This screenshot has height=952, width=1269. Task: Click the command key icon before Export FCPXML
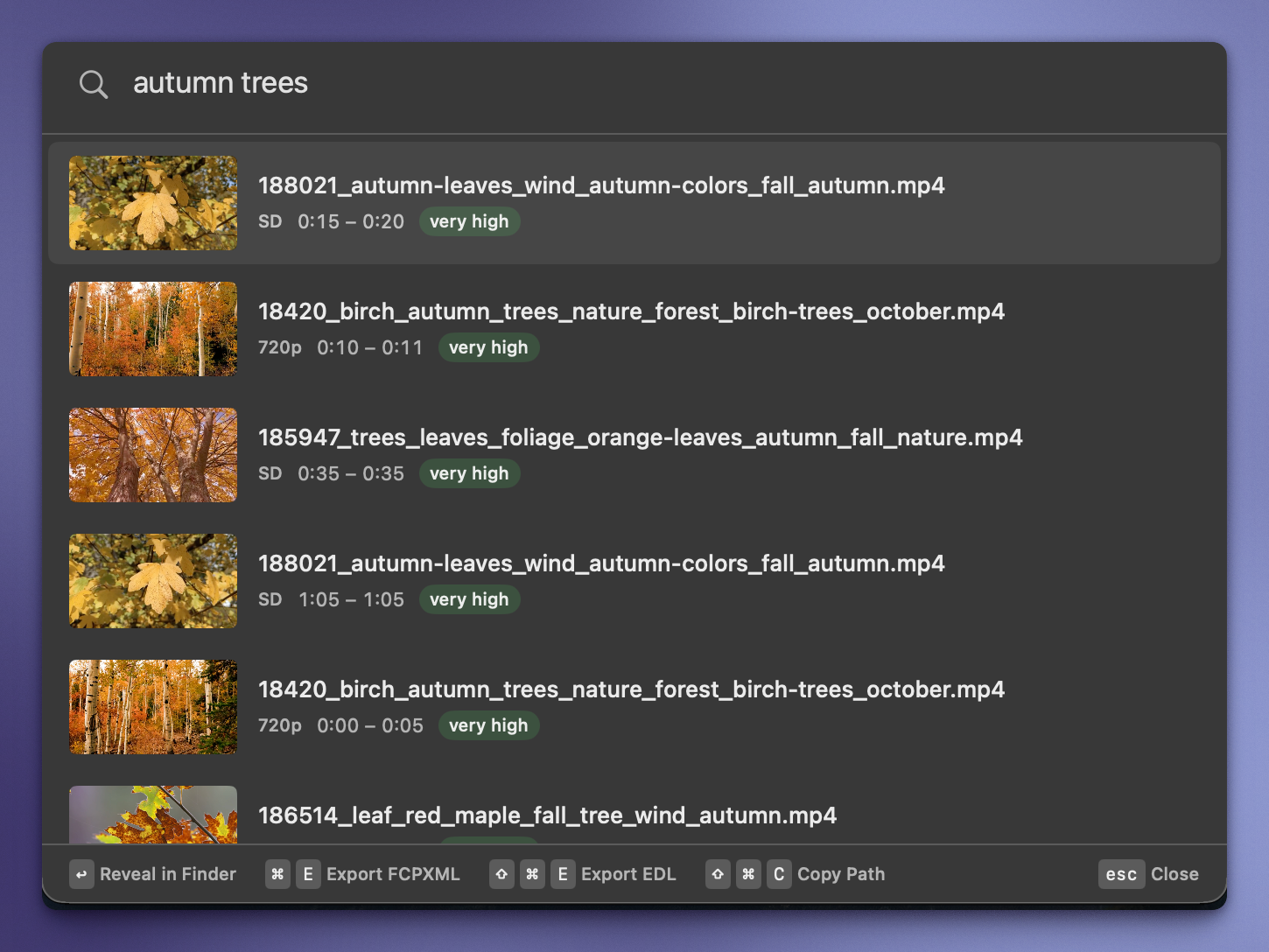pyautogui.click(x=277, y=874)
